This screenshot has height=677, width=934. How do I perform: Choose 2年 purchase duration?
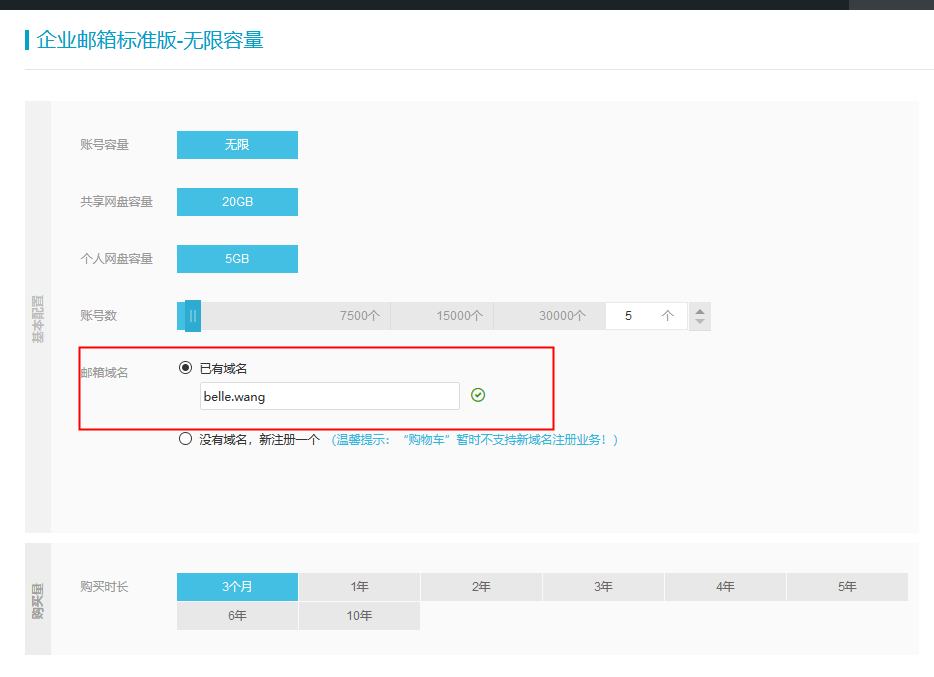click(481, 587)
